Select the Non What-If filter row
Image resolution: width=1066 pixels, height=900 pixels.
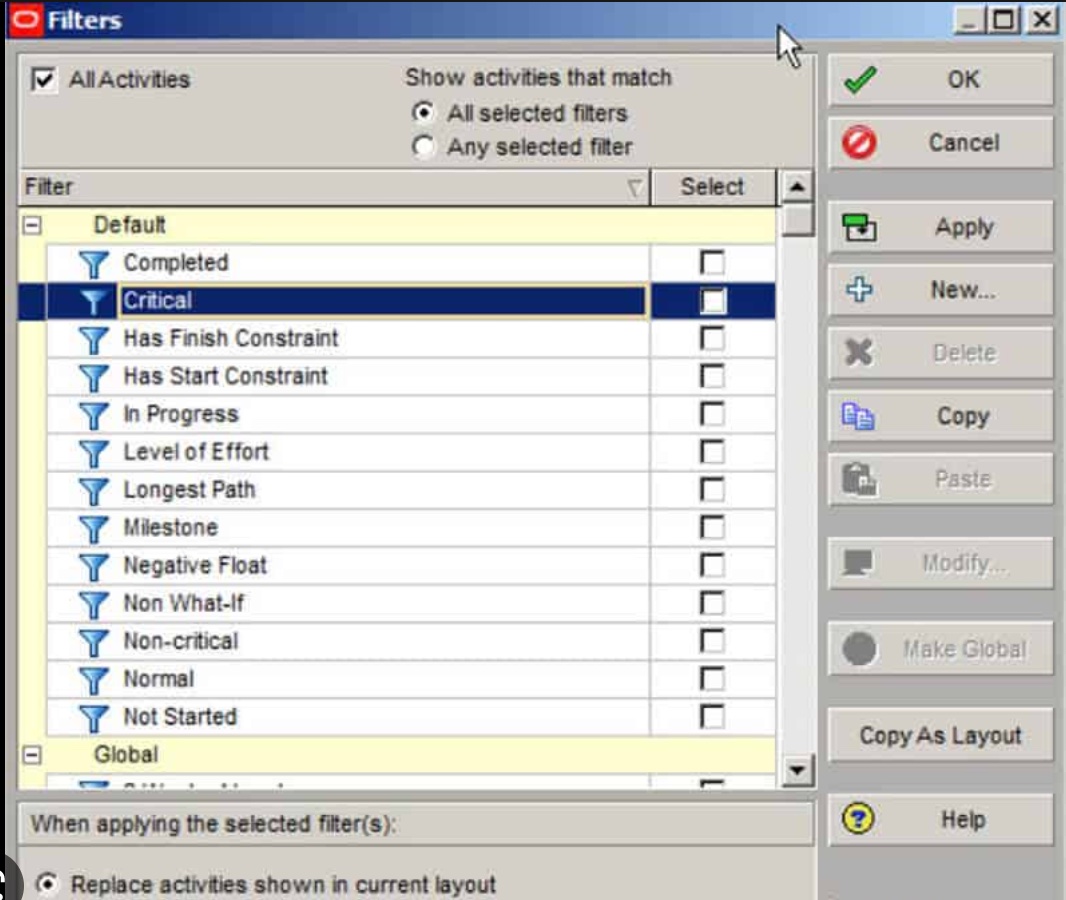click(x=411, y=603)
